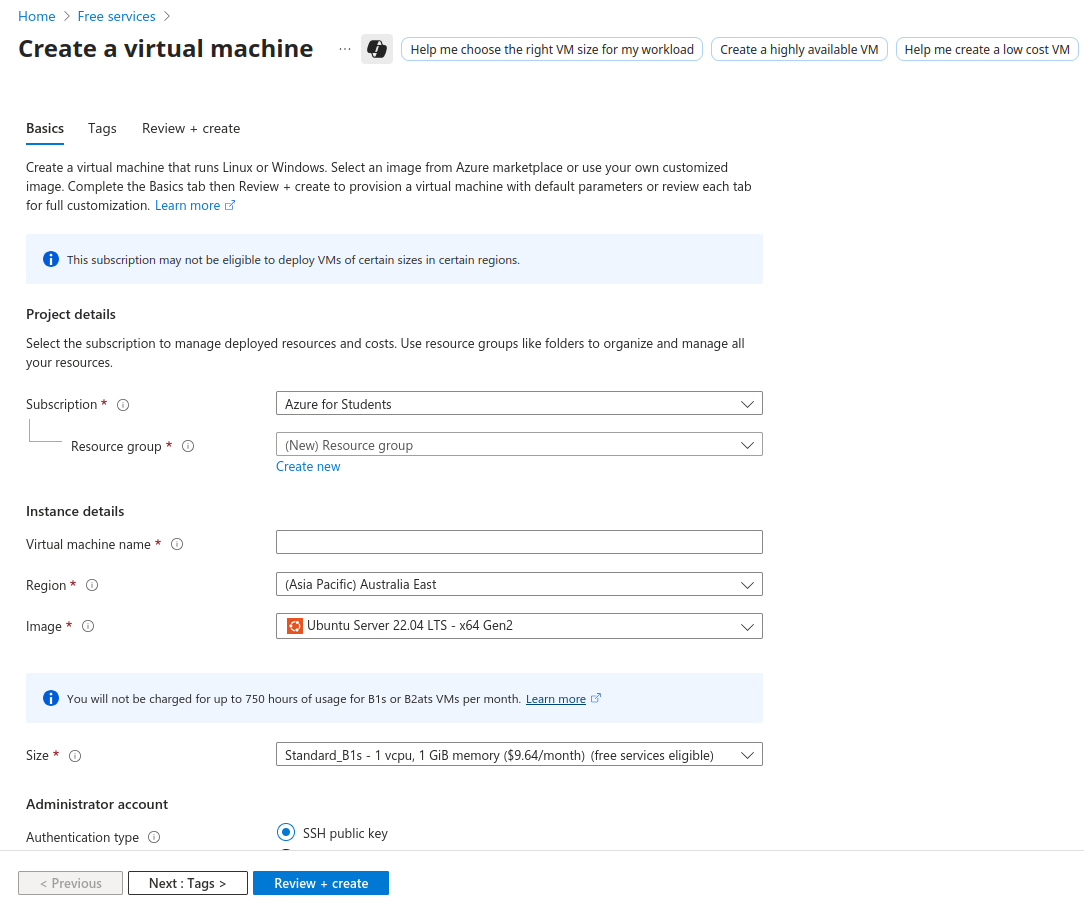The width and height of the screenshot is (1084, 910).
Task: Click Help me create a low cost VM
Action: click(x=987, y=49)
